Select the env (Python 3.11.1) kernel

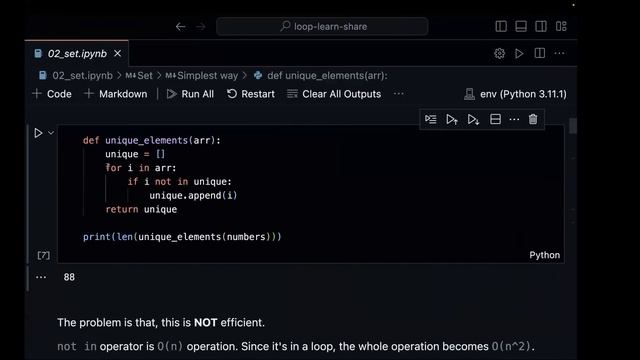point(516,94)
